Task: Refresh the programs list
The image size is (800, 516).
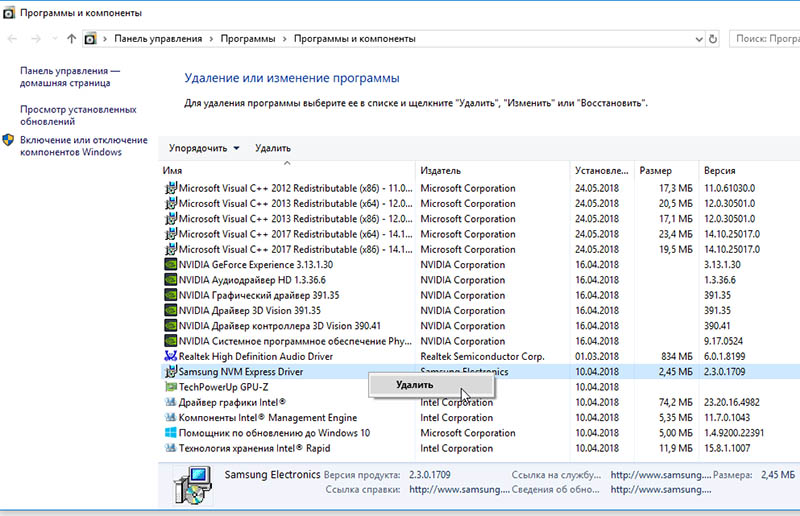Action: [x=713, y=39]
